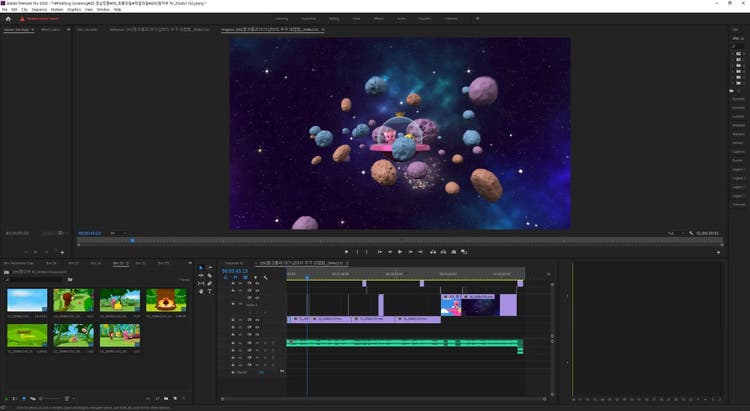The width and height of the screenshot is (750, 411).
Task: Click the Lift button
Action: click(x=433, y=252)
